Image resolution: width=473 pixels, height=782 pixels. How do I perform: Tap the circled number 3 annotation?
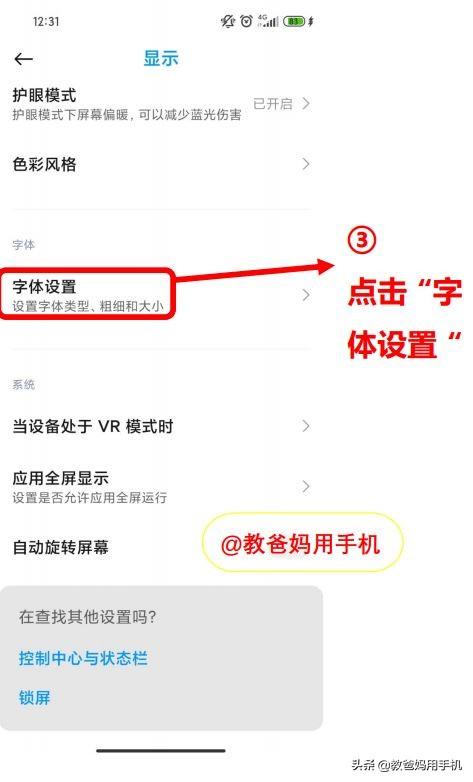(x=362, y=239)
